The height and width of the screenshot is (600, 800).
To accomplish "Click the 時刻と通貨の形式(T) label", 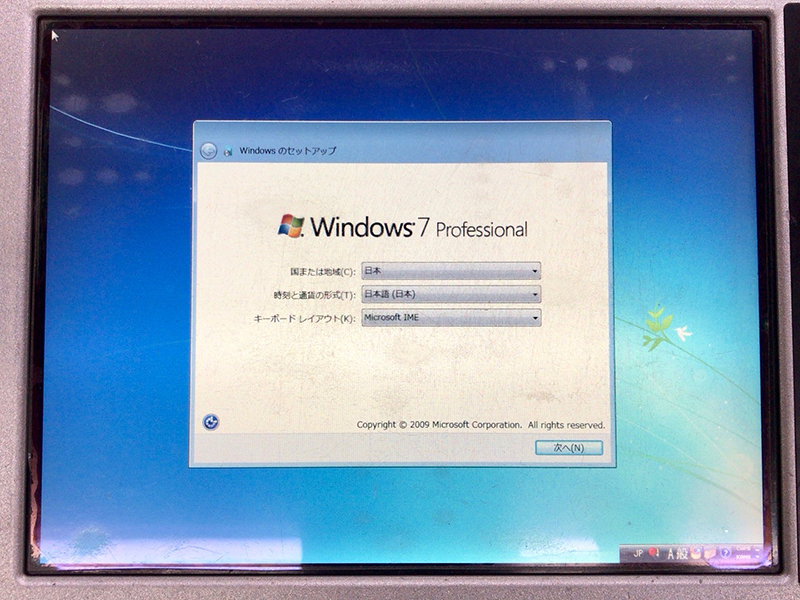I will 315,295.
